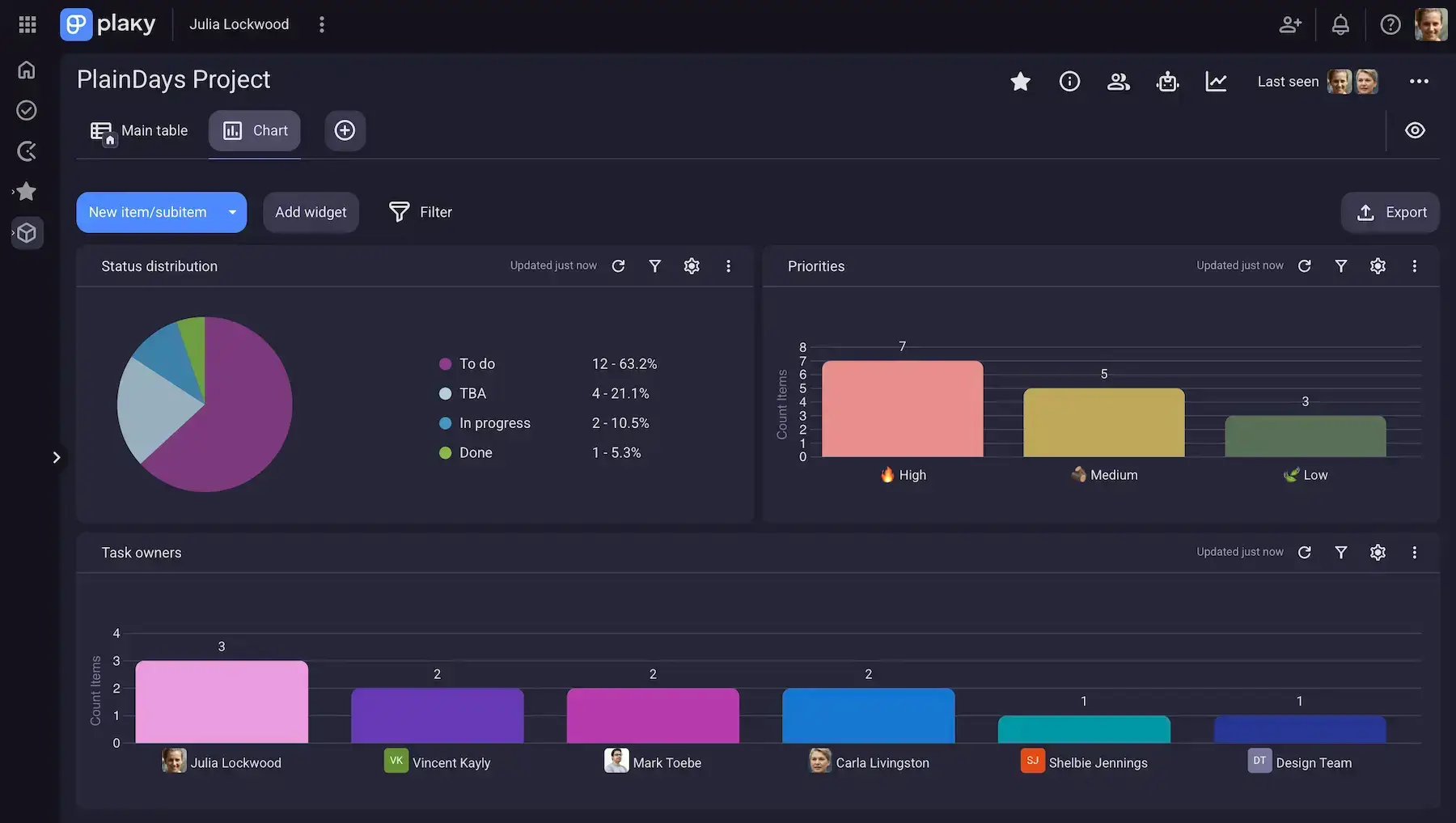
Task: Open the automations robot icon
Action: coord(1167,81)
